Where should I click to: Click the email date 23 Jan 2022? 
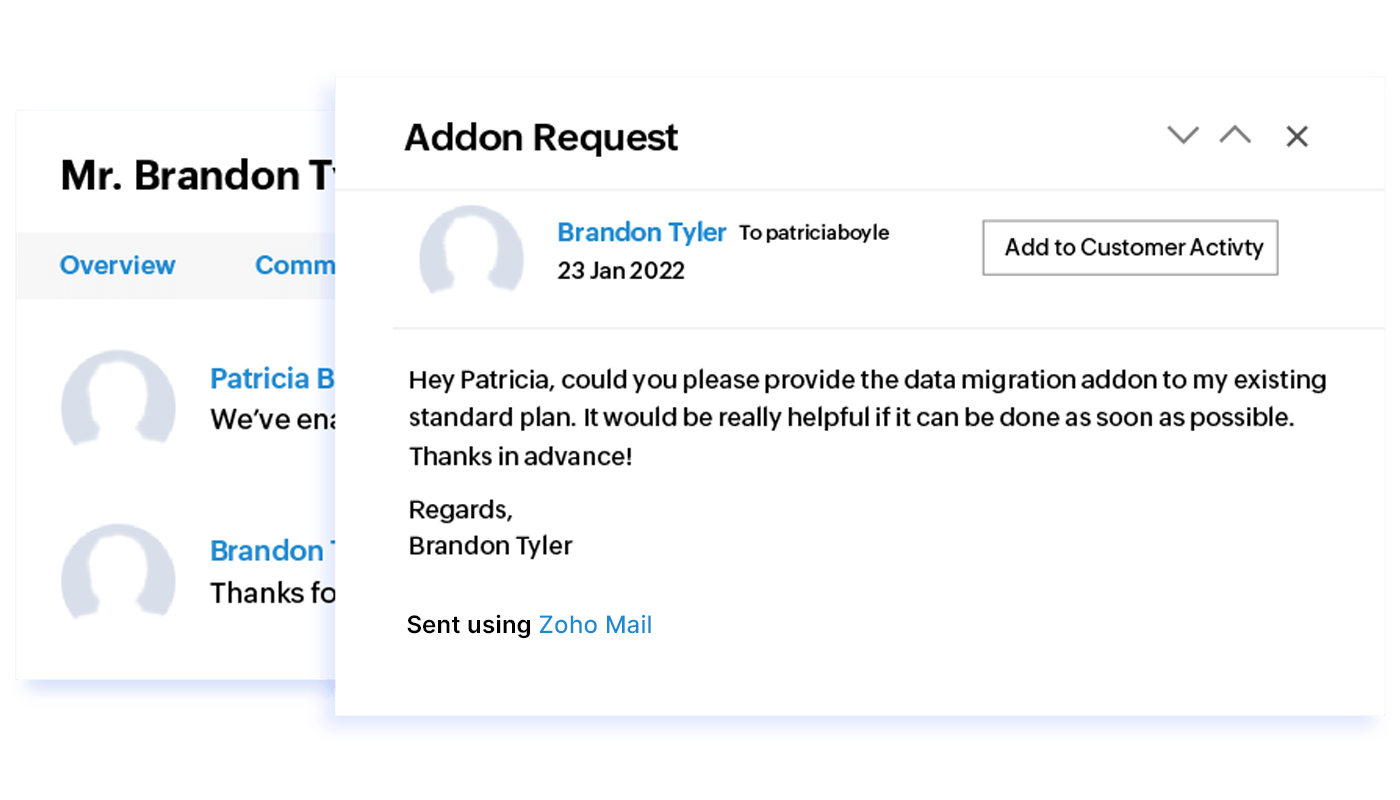tap(621, 271)
